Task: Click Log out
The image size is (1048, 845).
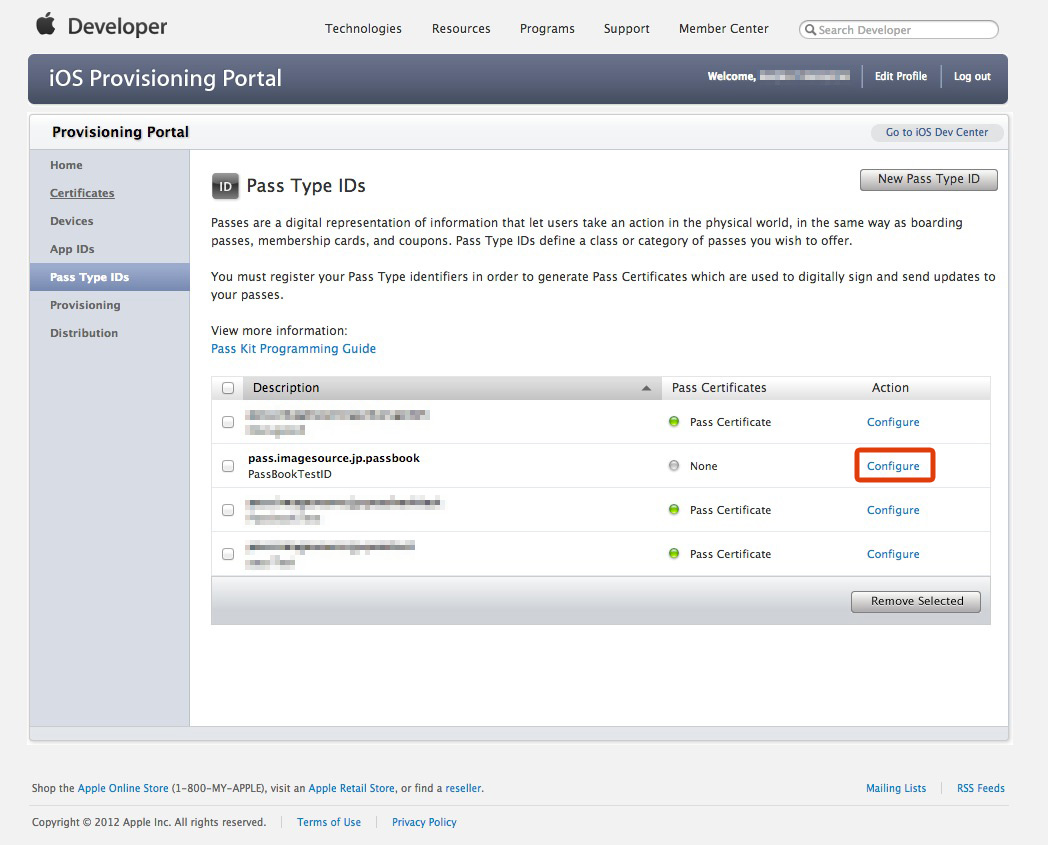Action: (972, 76)
